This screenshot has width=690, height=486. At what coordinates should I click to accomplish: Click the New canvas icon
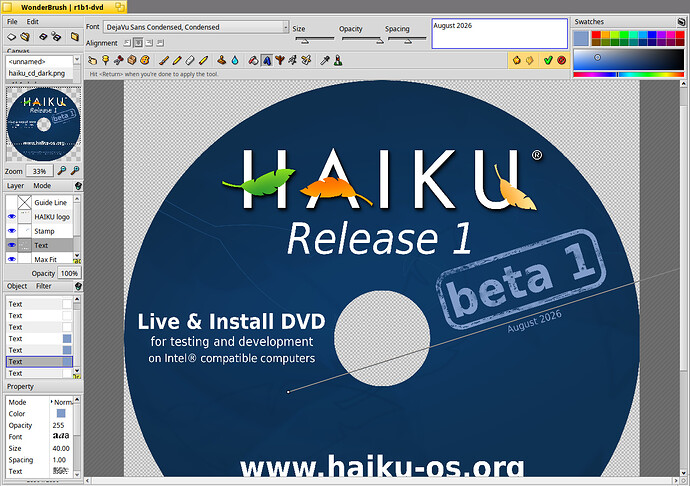(11, 37)
